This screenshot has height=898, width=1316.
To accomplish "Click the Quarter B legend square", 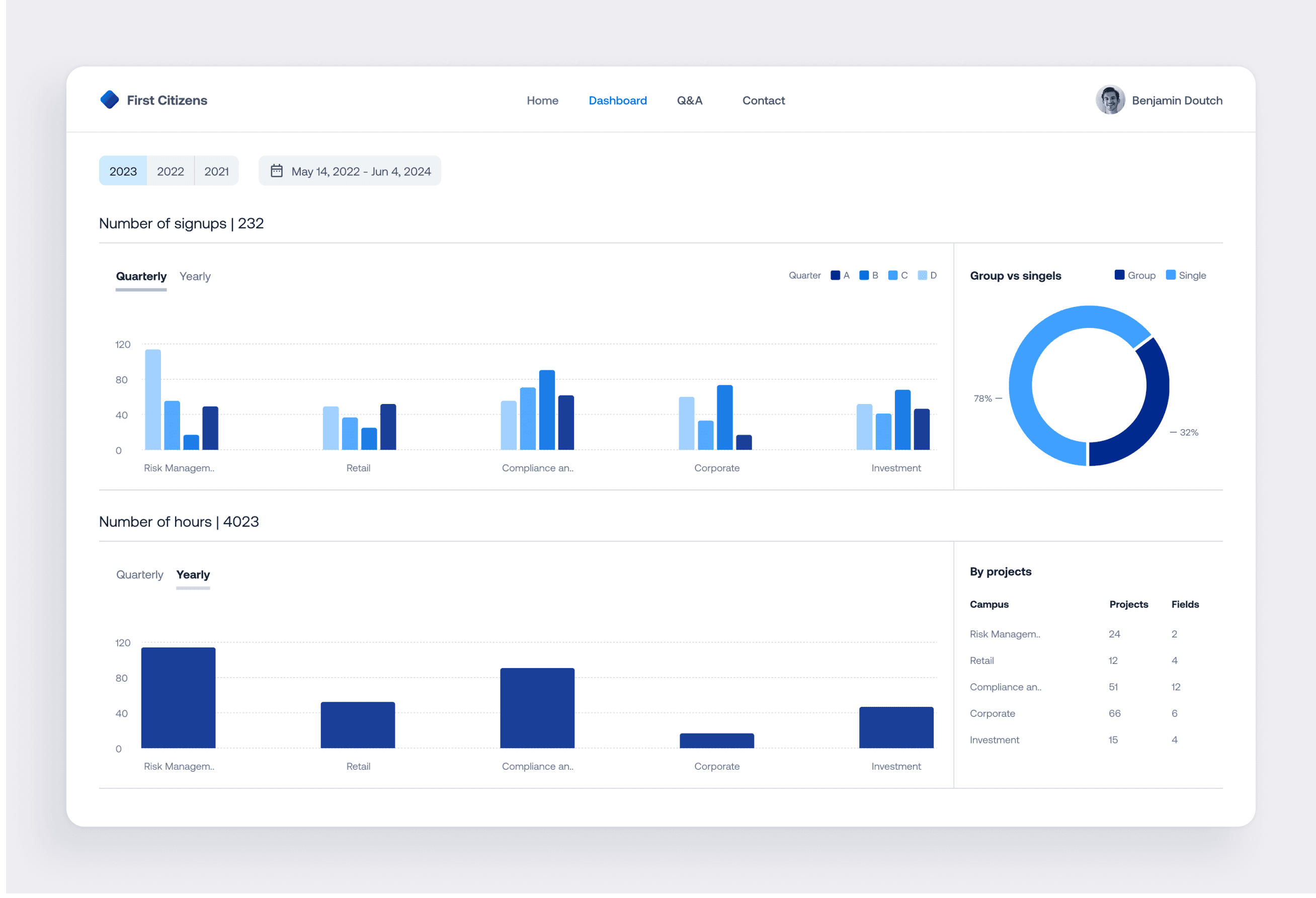I will click(x=864, y=275).
